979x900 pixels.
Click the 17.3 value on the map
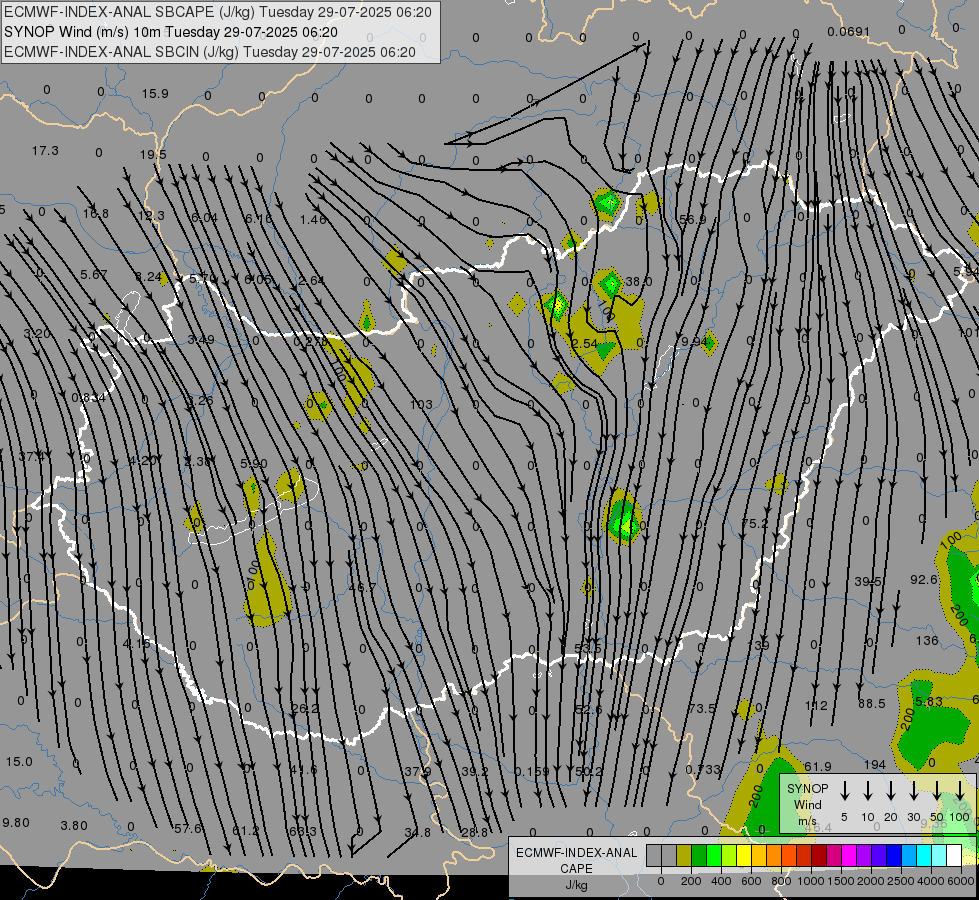pos(45,151)
